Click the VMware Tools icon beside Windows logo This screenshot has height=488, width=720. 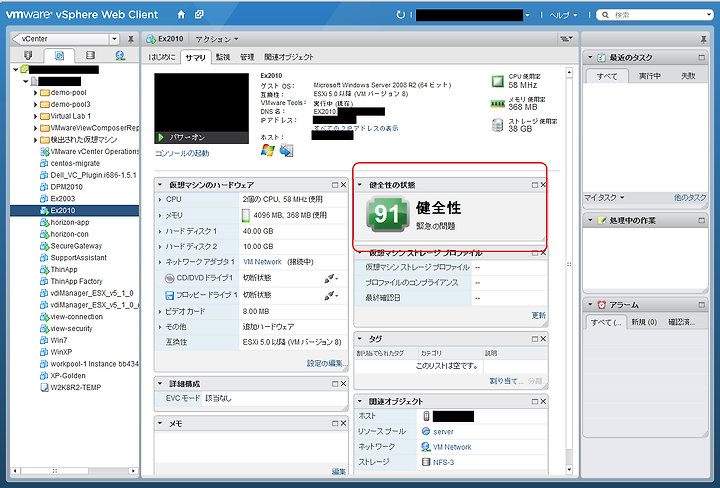pos(287,151)
